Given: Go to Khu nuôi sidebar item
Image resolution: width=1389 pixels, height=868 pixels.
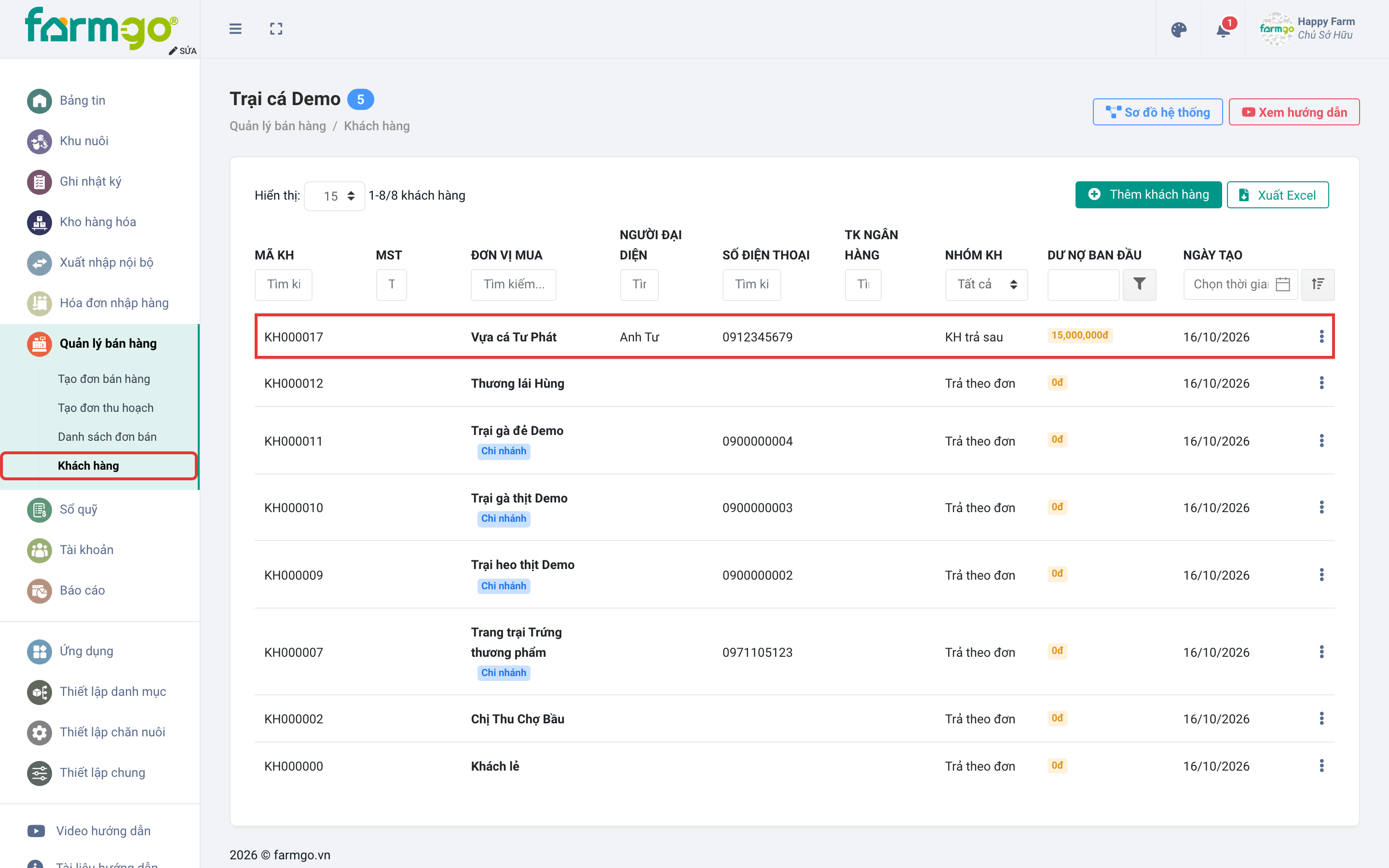Looking at the screenshot, I should click(x=84, y=141).
